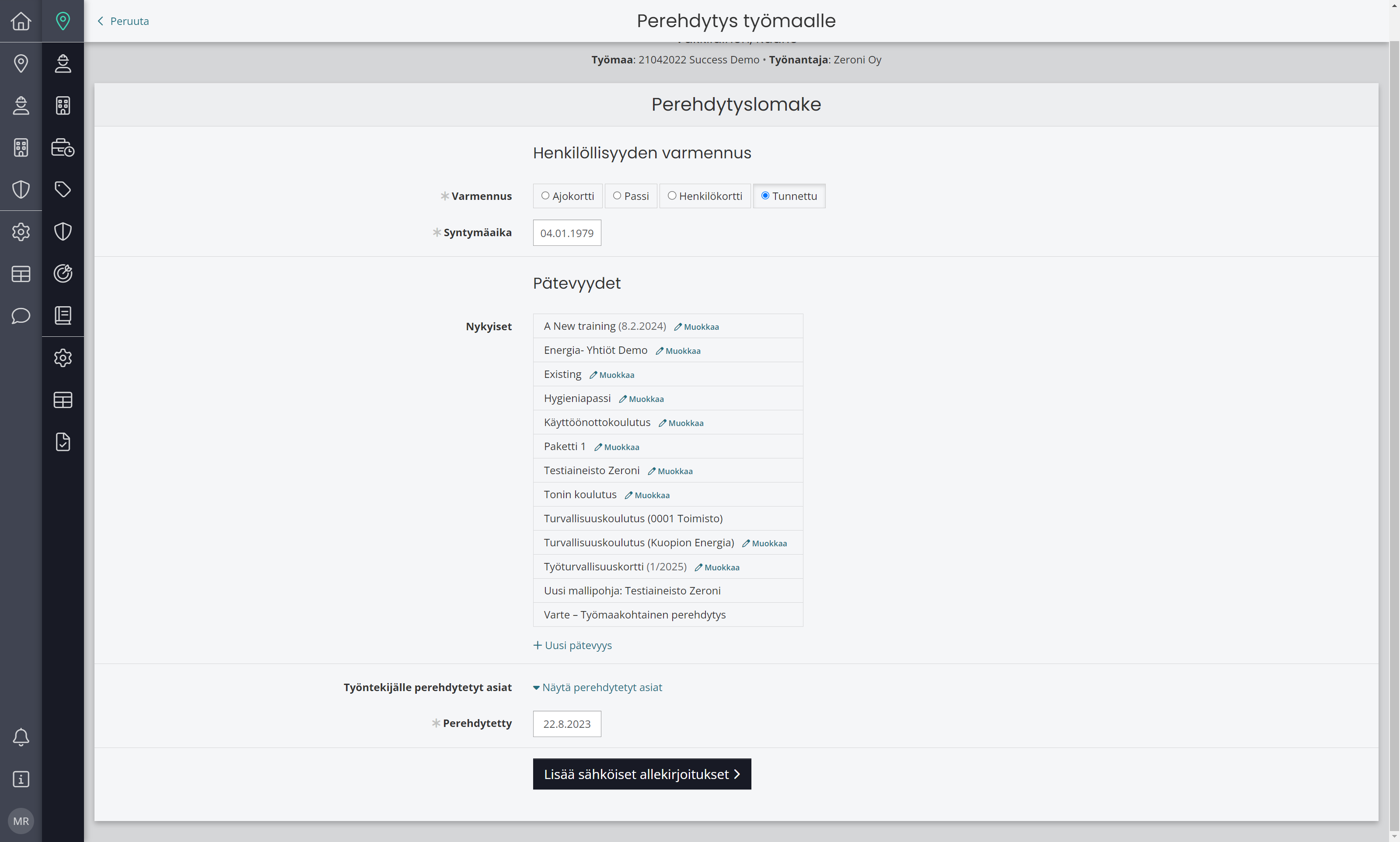Open the tag icon in sidebar
The height and width of the screenshot is (842, 1400).
pyautogui.click(x=63, y=189)
